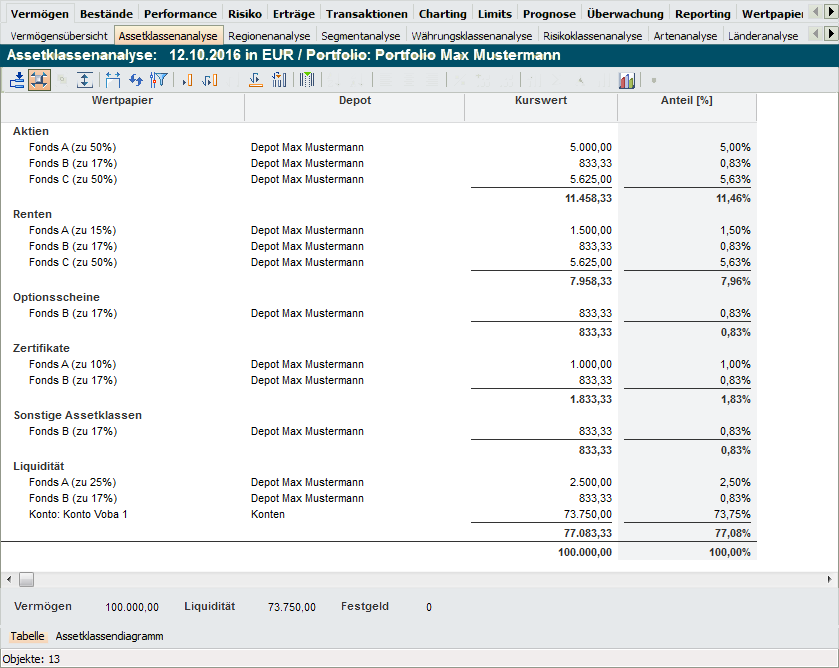Click the refresh arrows toolbar icon
The width and height of the screenshot is (839, 668).
tap(135, 80)
